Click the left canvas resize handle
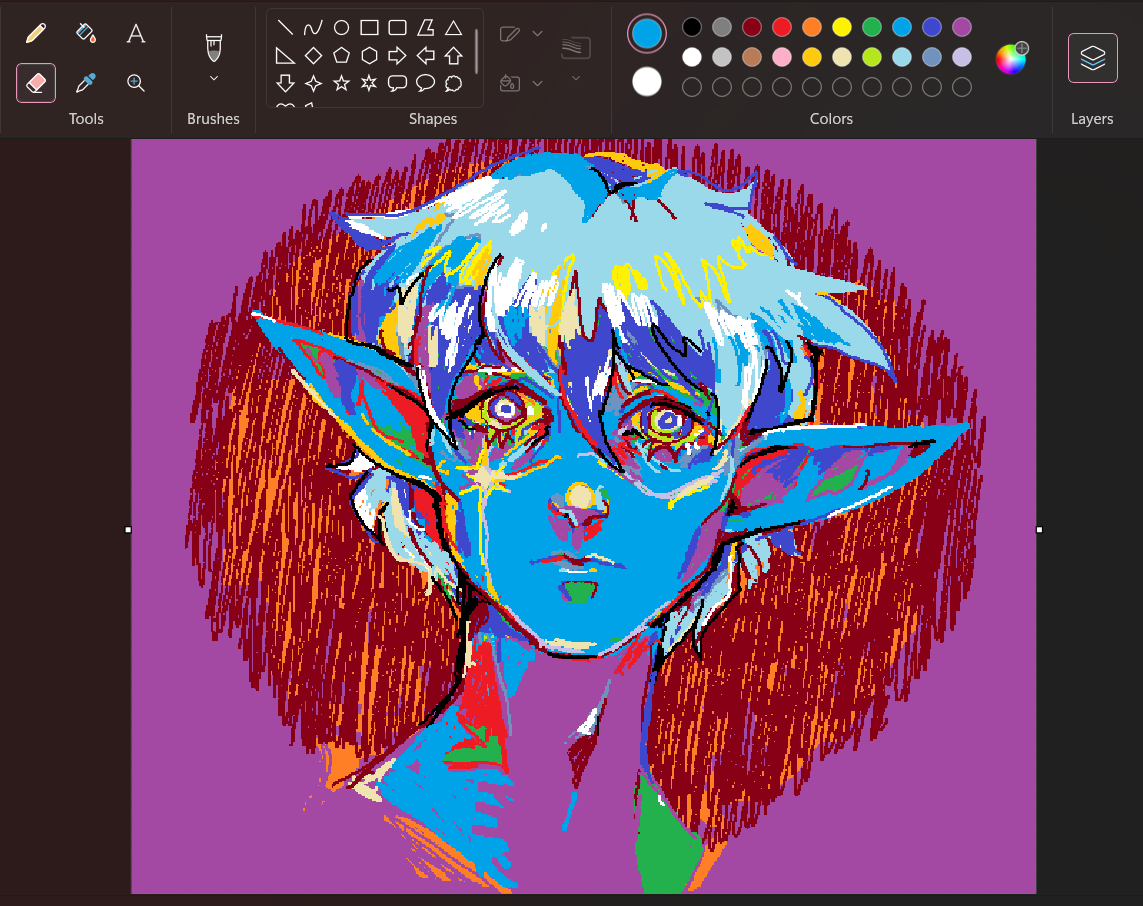1143x906 pixels. point(128,530)
